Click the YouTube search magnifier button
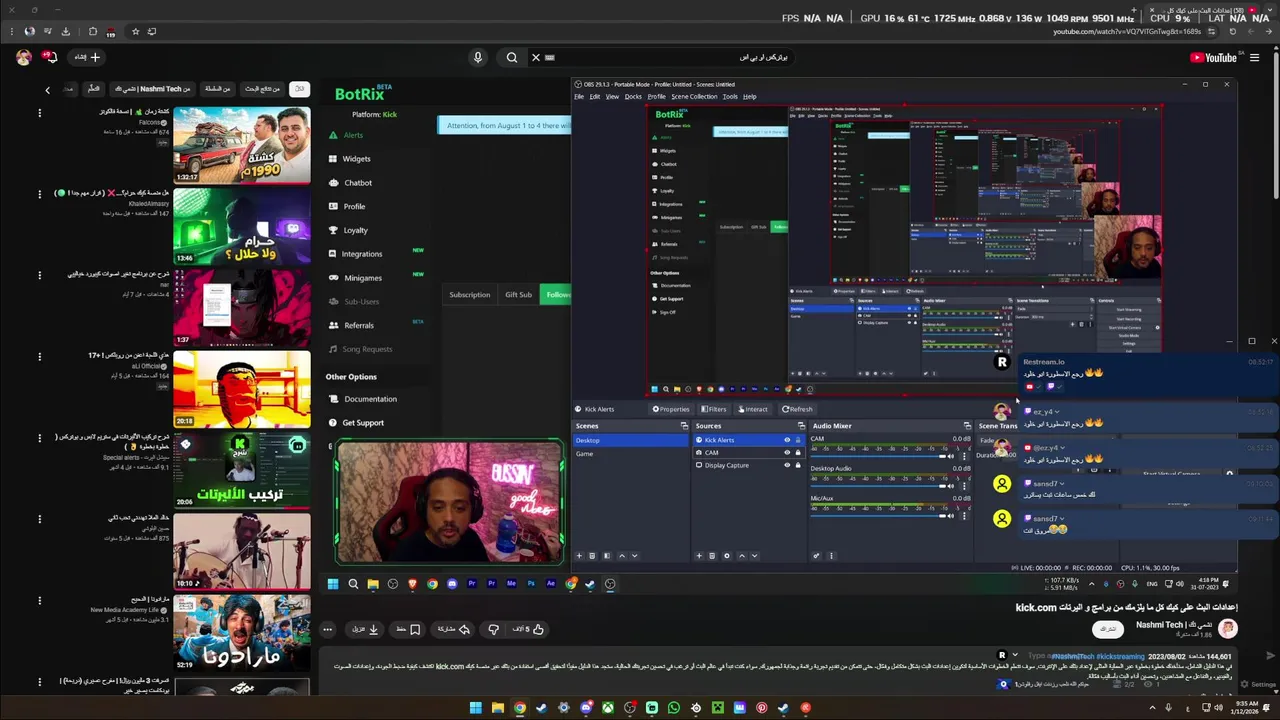The width and height of the screenshot is (1280, 720). 512,57
